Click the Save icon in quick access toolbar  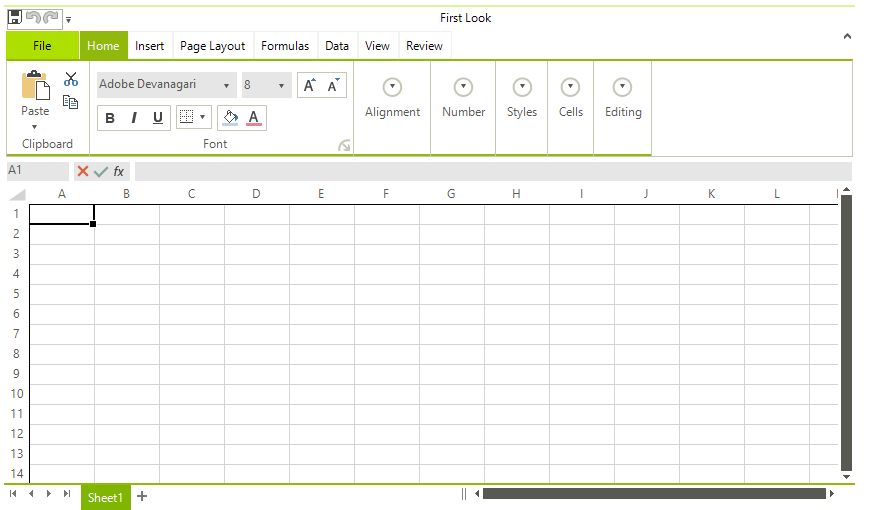point(15,18)
